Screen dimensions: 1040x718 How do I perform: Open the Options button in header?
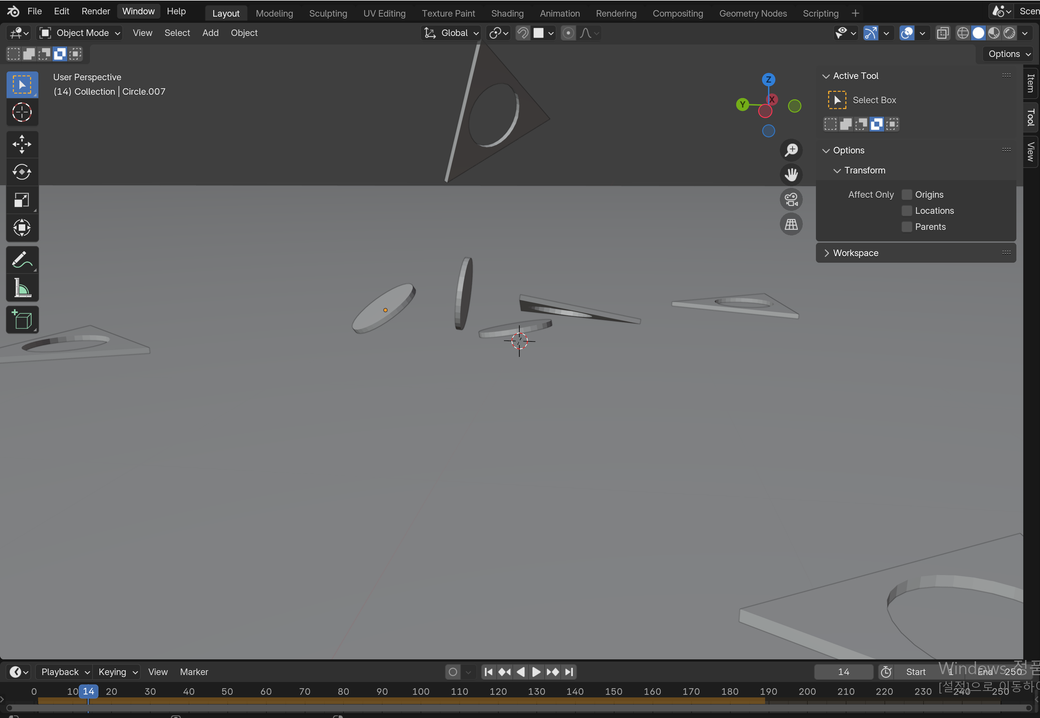1008,54
